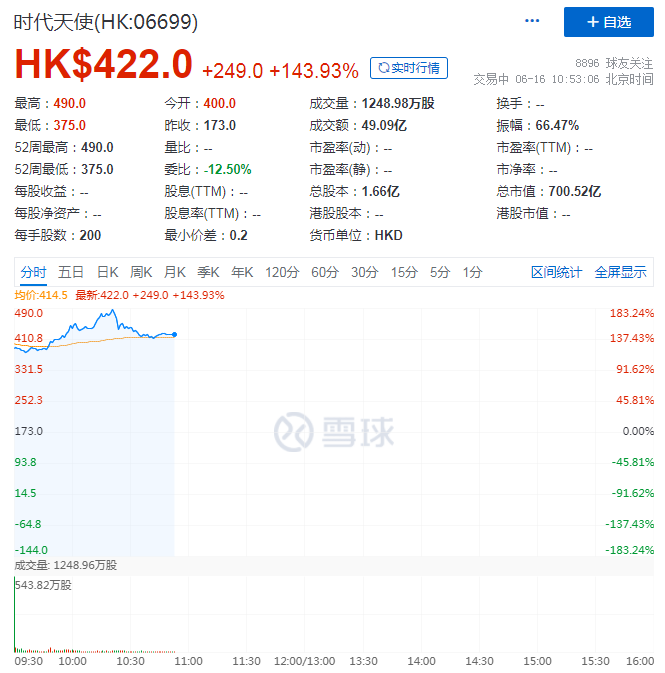Click the latest price dot on chart
The image size is (665, 673).
click(175, 334)
